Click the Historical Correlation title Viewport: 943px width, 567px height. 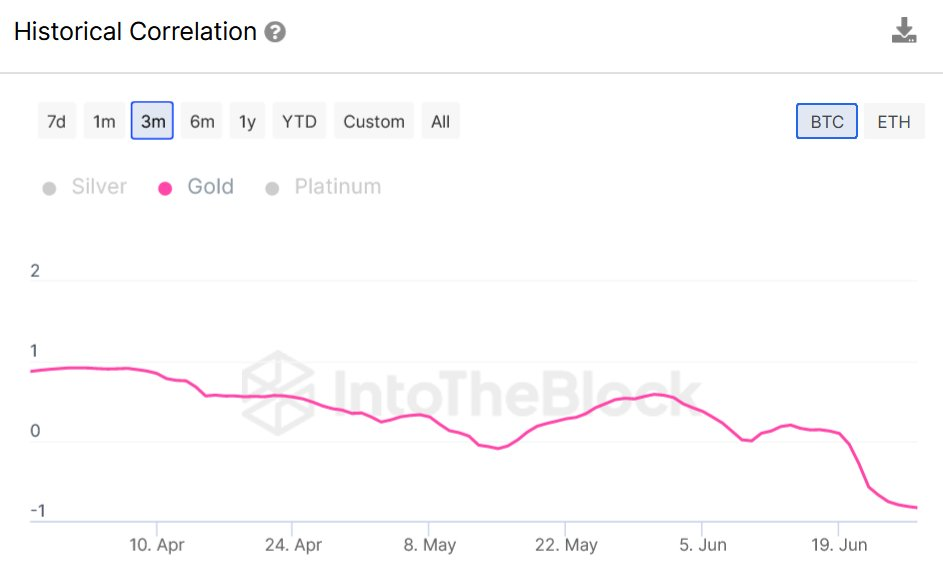[x=135, y=32]
